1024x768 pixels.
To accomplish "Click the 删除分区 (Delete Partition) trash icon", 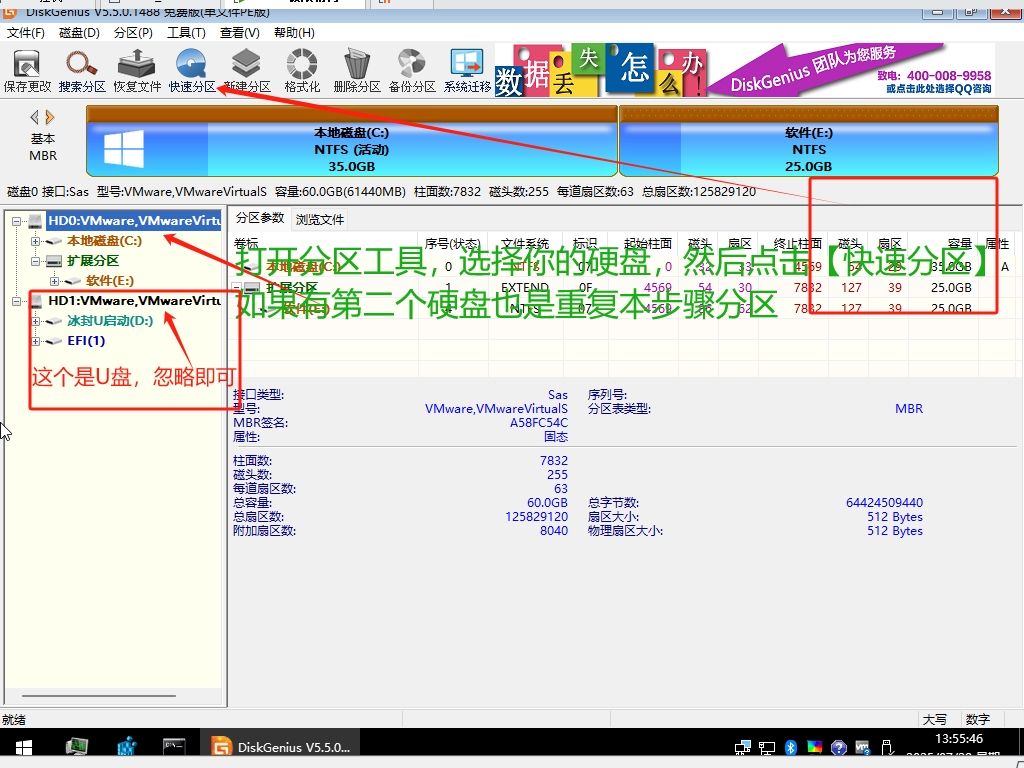I will (356, 71).
